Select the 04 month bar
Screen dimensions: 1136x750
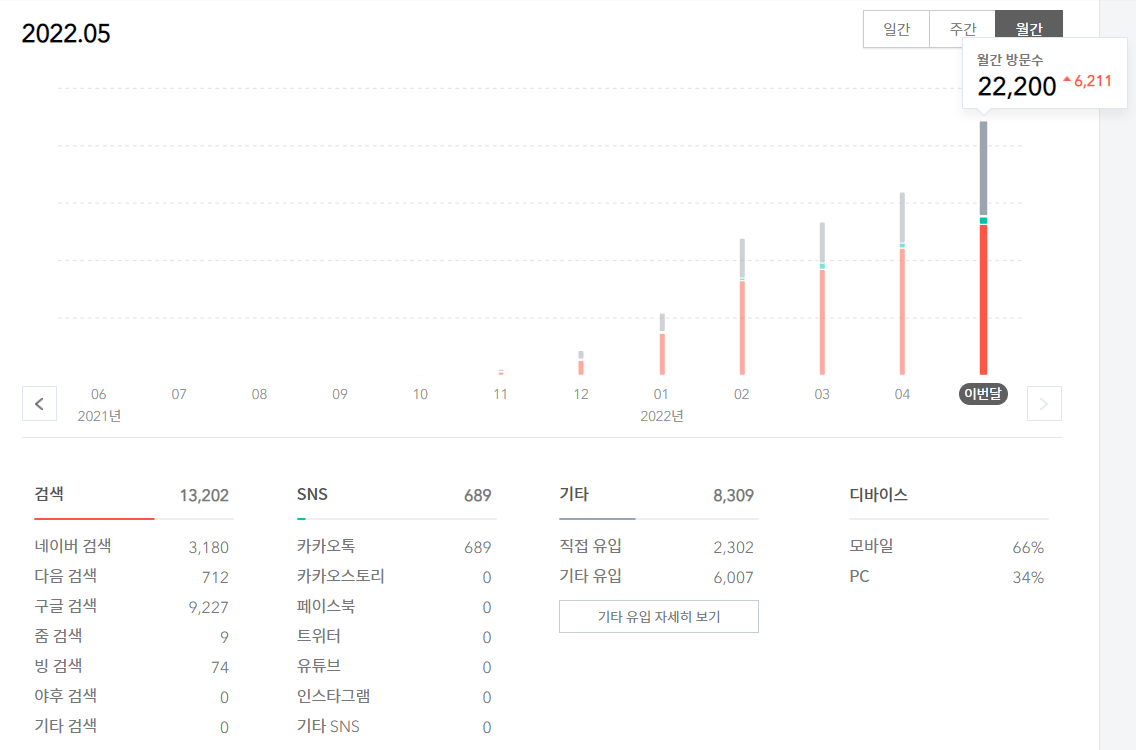tap(902, 283)
